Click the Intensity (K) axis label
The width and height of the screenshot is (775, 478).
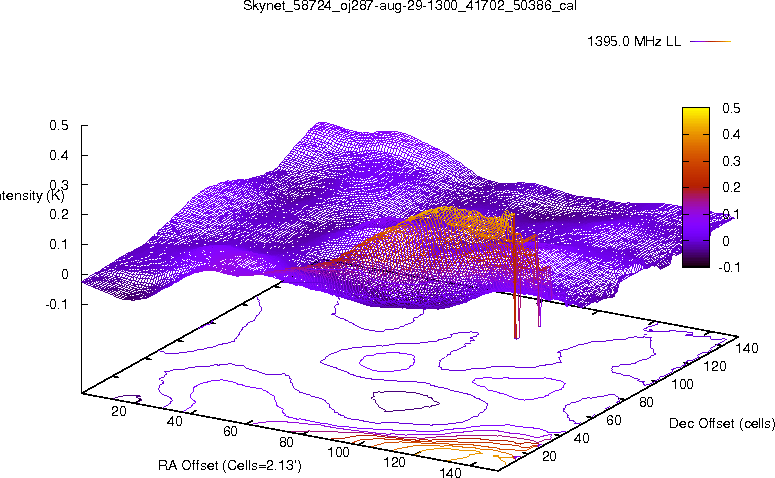(x=32, y=196)
